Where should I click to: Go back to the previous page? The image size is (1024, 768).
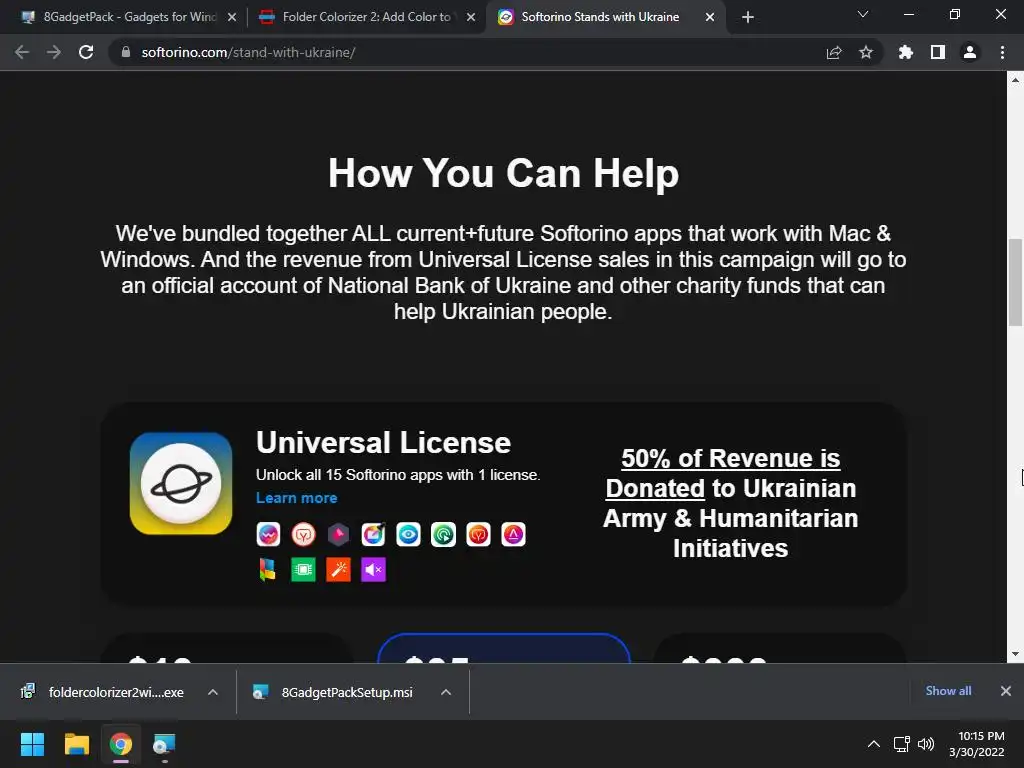click(22, 52)
